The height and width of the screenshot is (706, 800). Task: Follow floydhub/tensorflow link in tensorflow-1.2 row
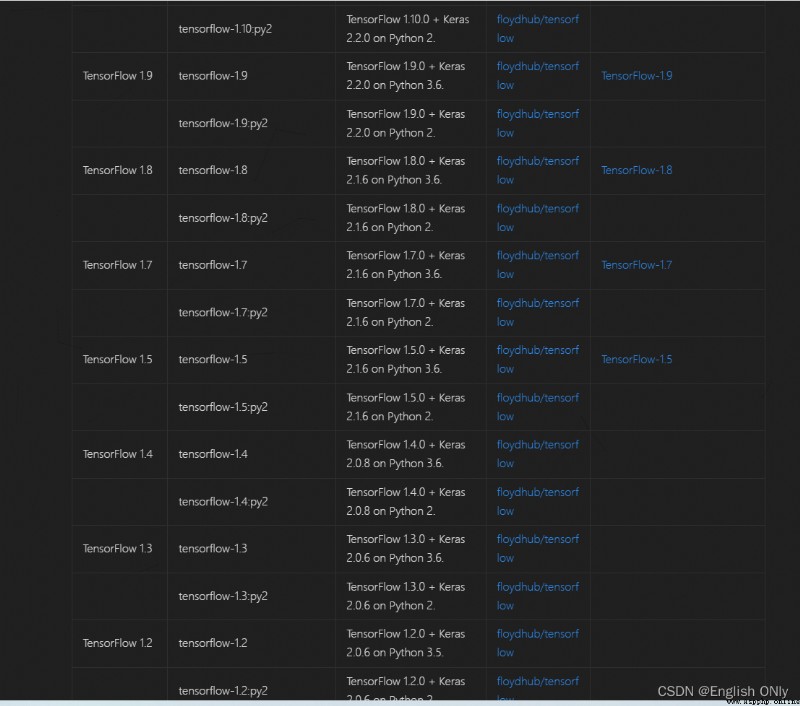pos(538,643)
